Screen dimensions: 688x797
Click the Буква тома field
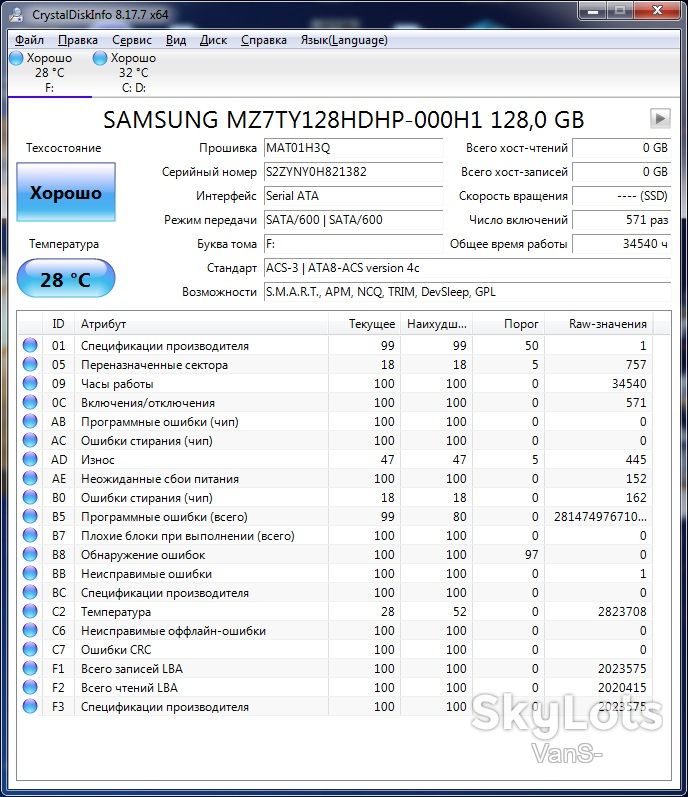pos(353,244)
